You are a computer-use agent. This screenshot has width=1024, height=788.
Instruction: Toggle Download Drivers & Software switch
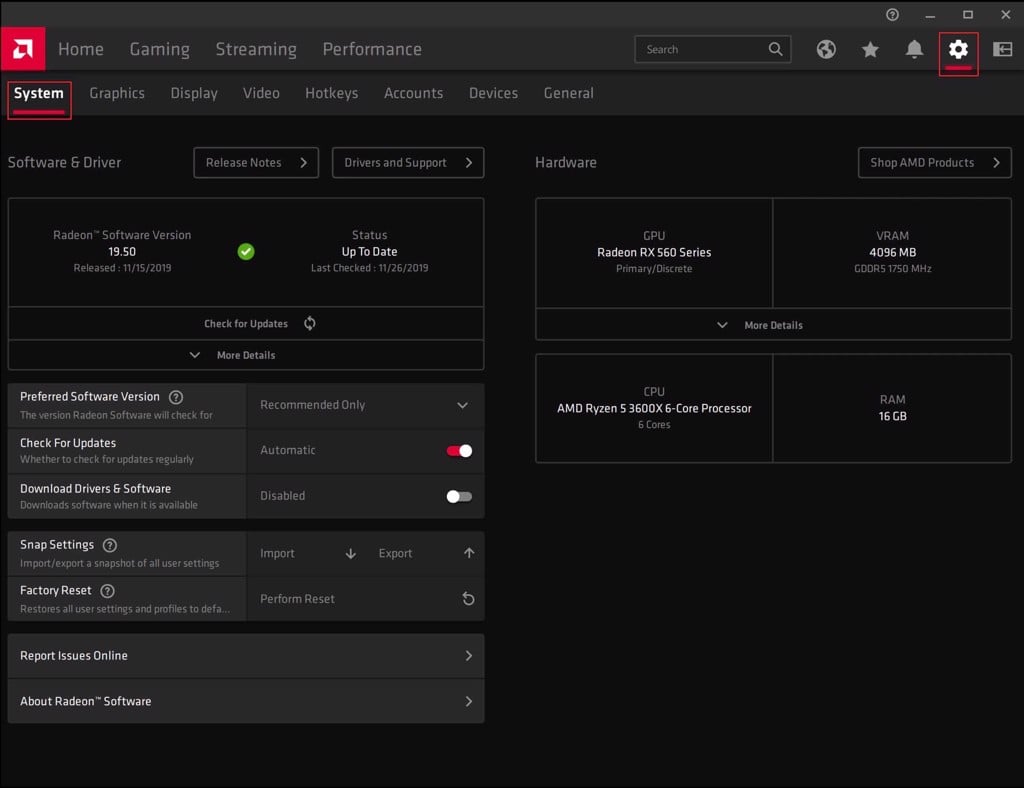pyautogui.click(x=459, y=496)
